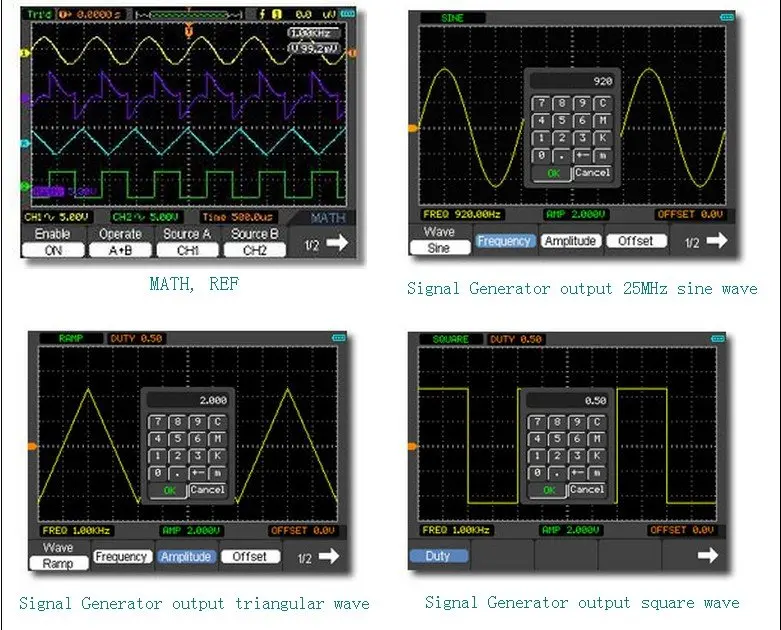Toggle plus-minus sign key on Ramp keypad
This screenshot has width=781, height=630.
(x=198, y=473)
